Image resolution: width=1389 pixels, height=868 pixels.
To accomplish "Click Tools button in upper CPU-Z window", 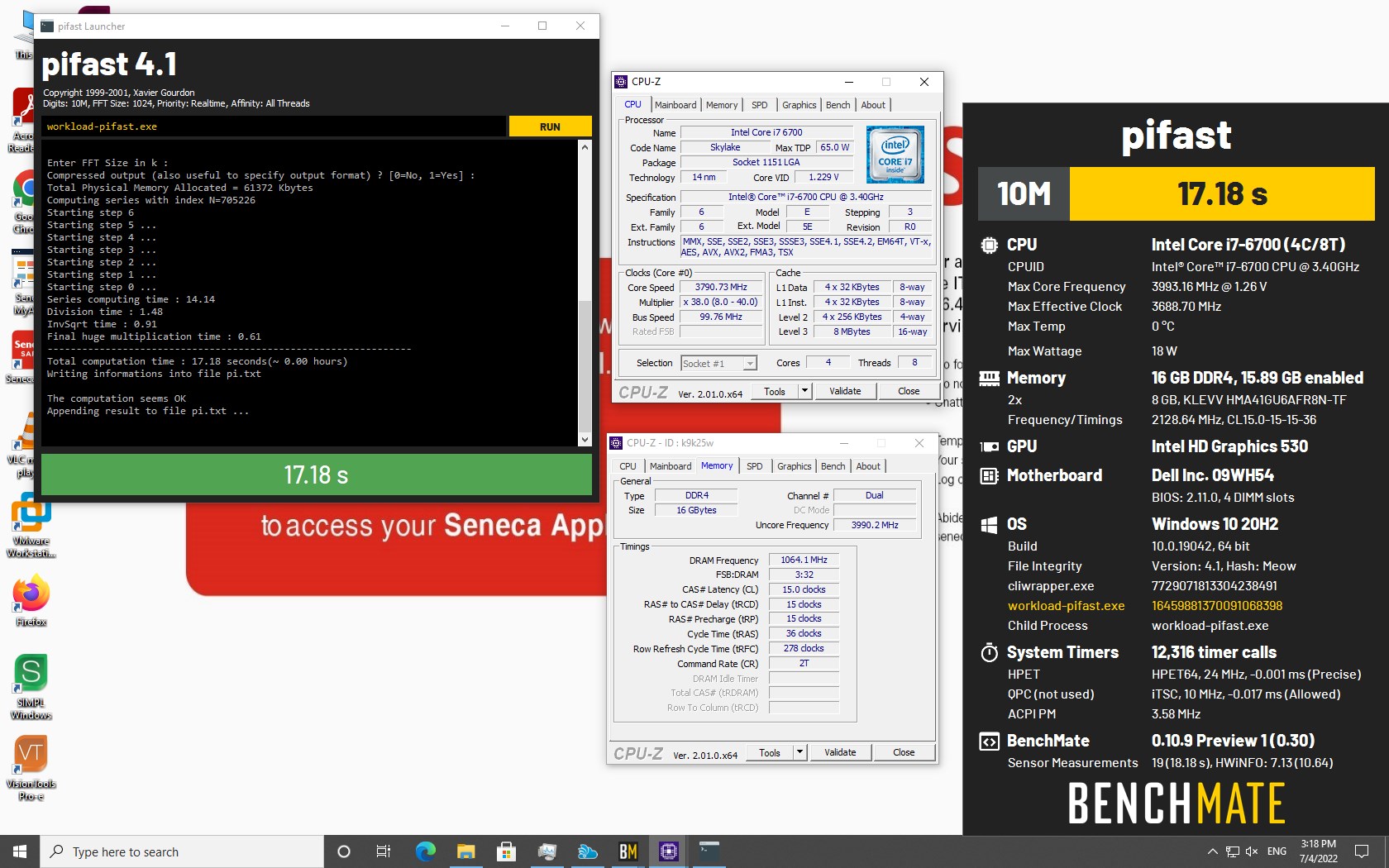I will 775,391.
